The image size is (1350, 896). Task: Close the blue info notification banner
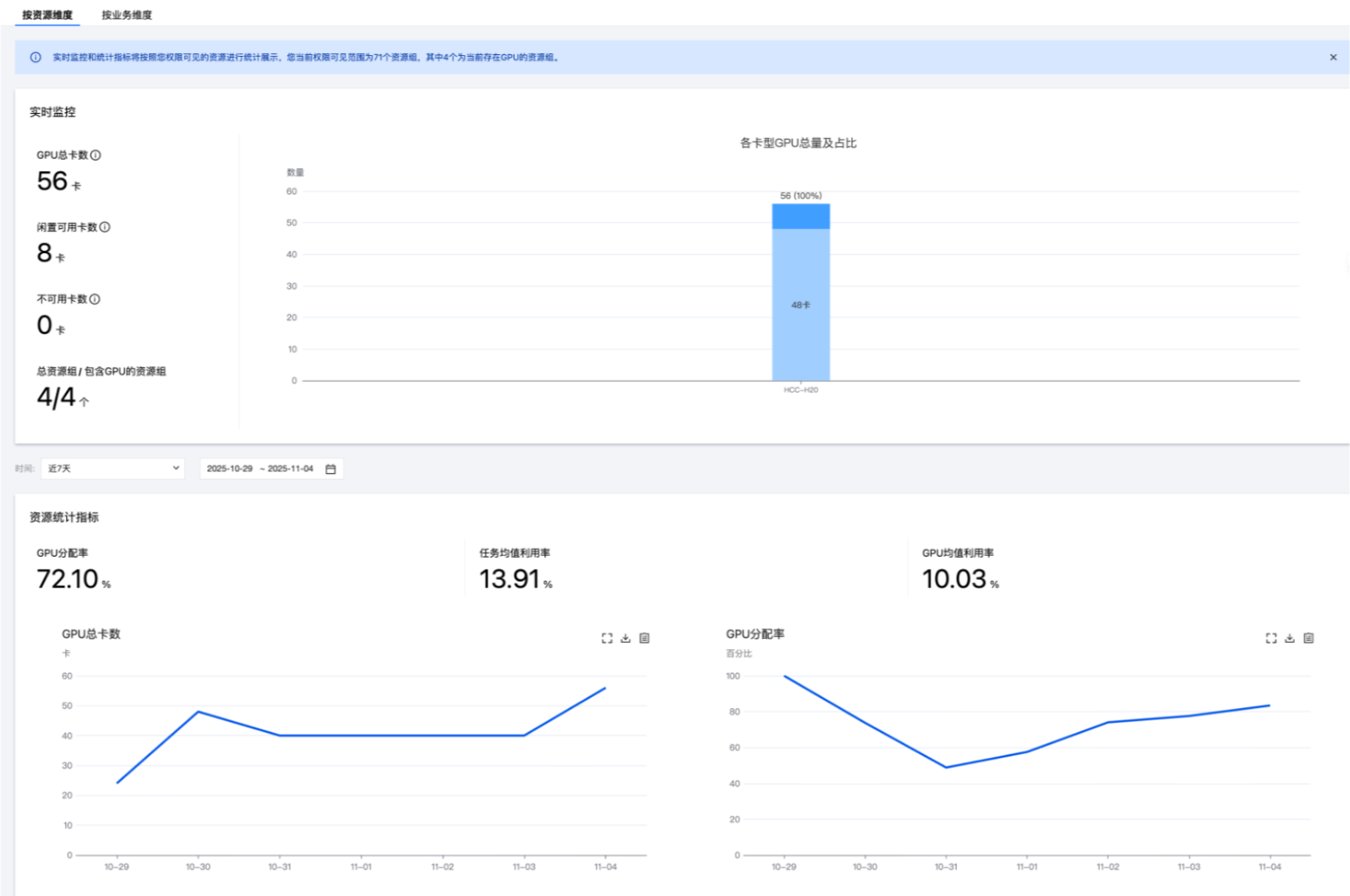[1333, 57]
